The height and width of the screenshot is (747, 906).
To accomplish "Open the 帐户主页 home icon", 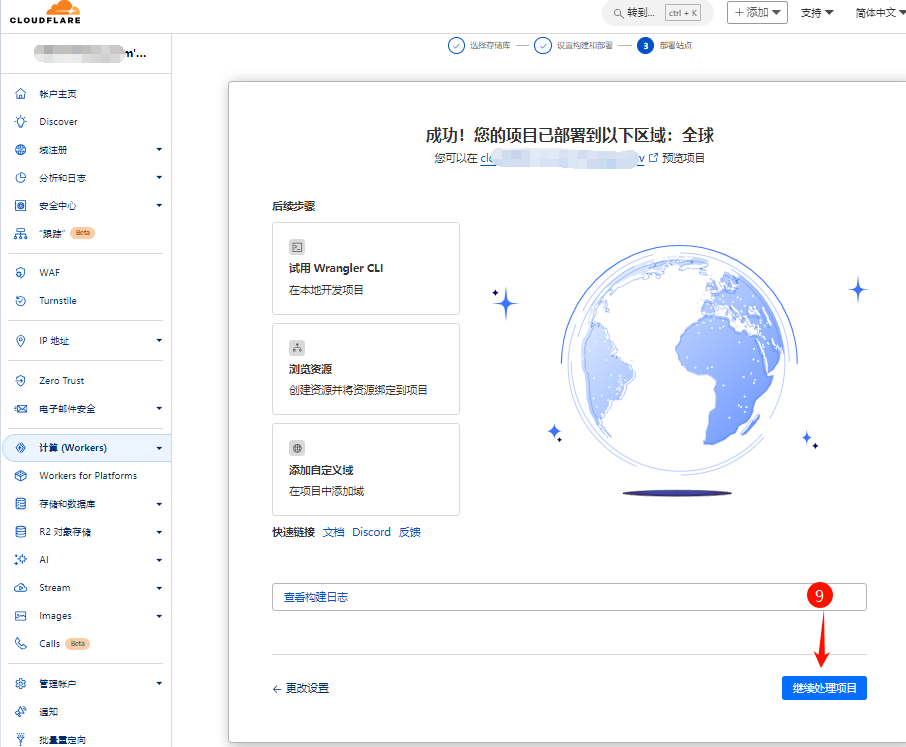I will (20, 94).
